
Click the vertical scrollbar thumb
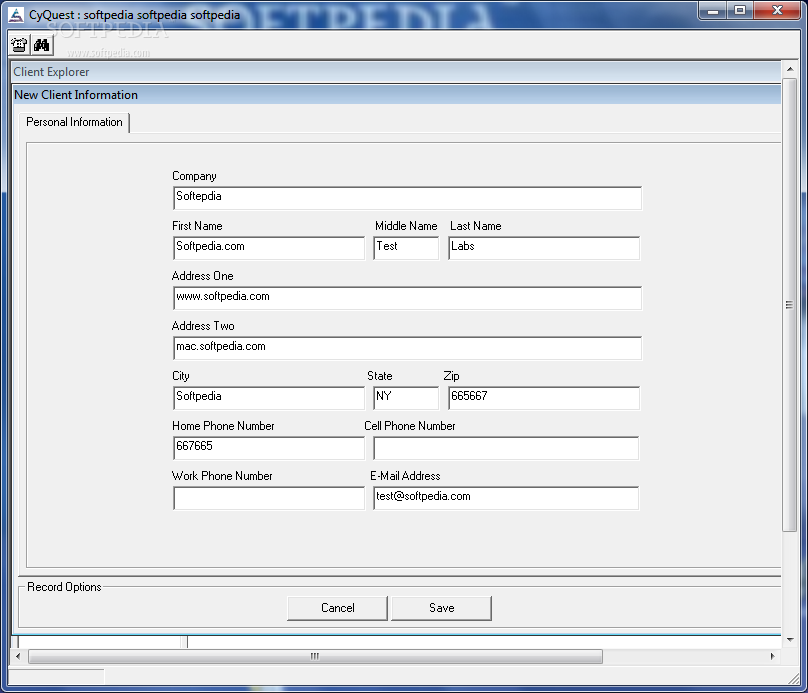pyautogui.click(x=789, y=305)
